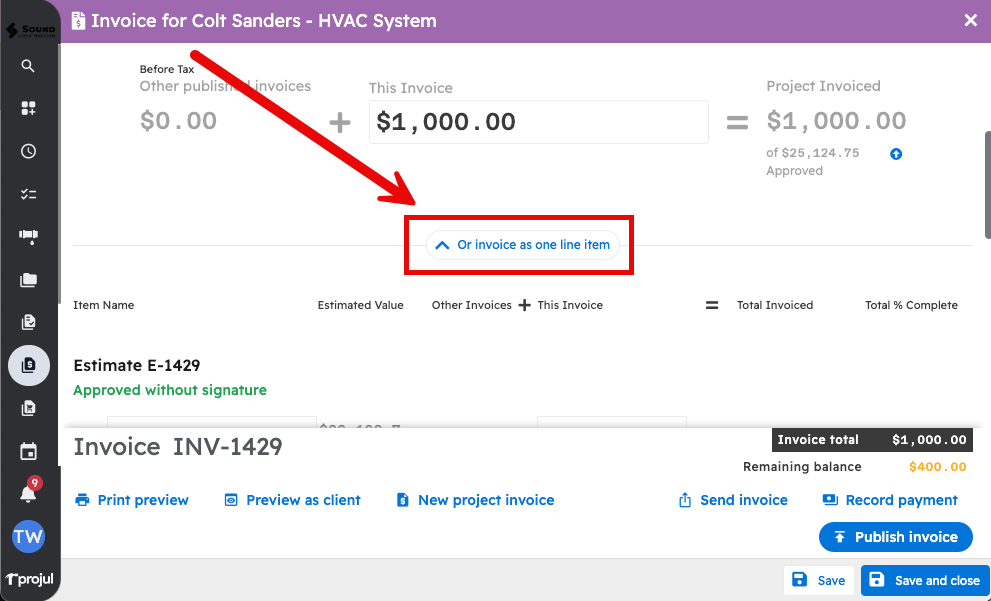Close the invoice dialog with X

970,20
